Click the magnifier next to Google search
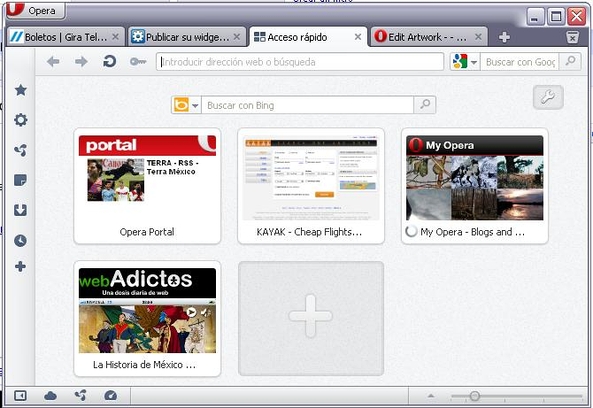 (570, 61)
